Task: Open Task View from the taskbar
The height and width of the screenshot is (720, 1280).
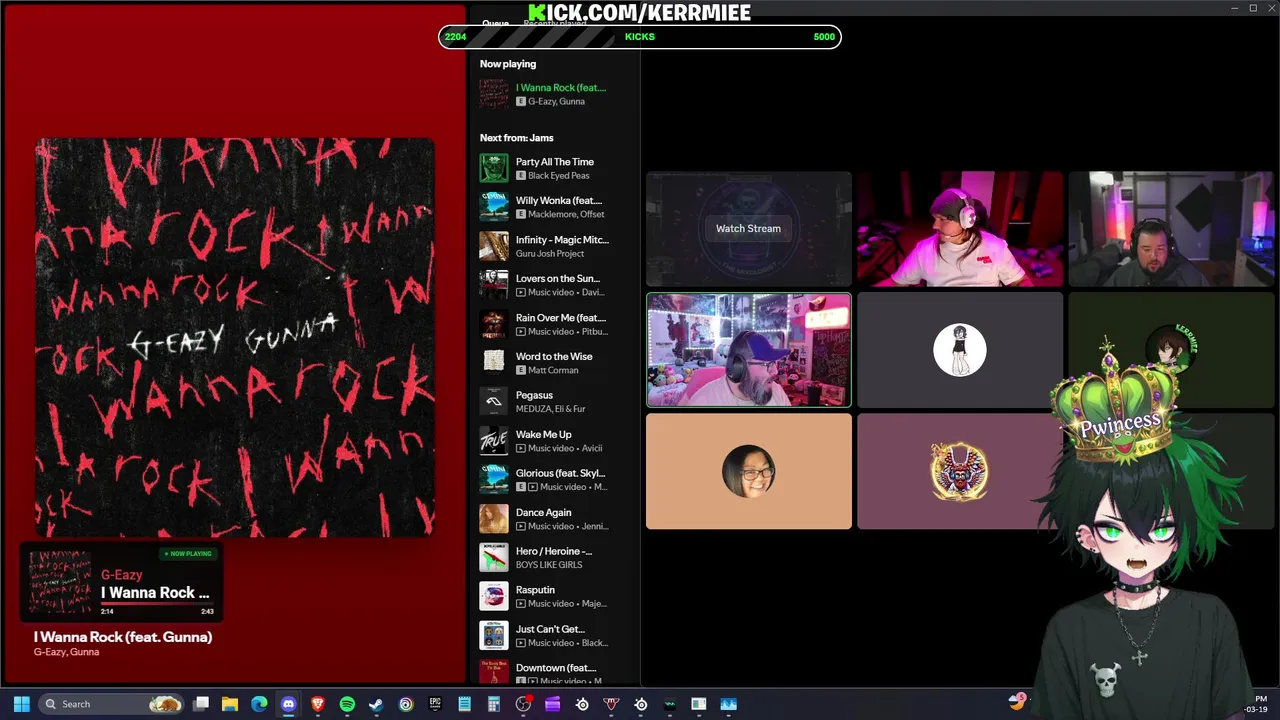Action: click(201, 704)
